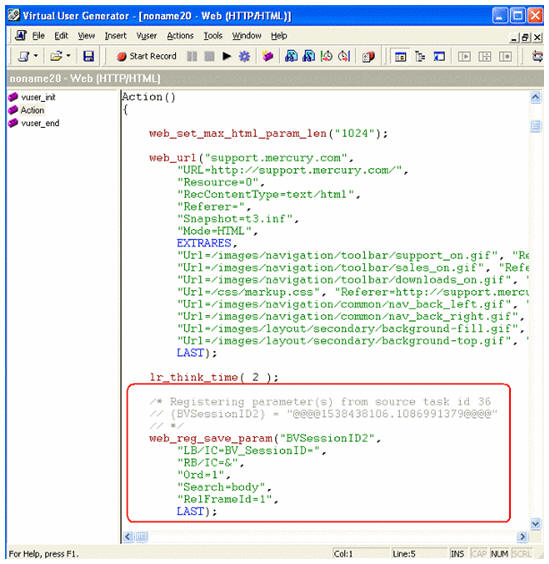The width and height of the screenshot is (549, 564).
Task: Minimize the inner document window
Action: click(514, 37)
